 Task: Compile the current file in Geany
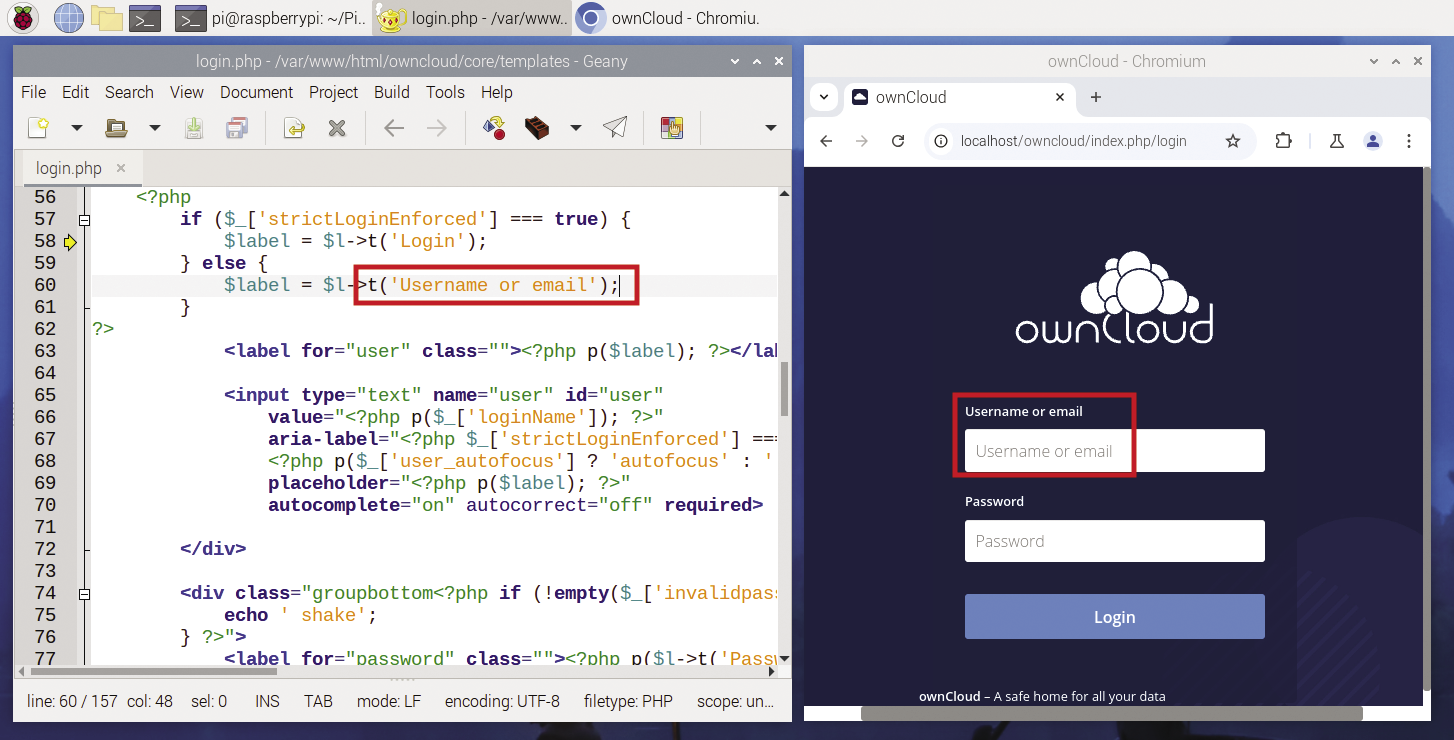click(493, 127)
